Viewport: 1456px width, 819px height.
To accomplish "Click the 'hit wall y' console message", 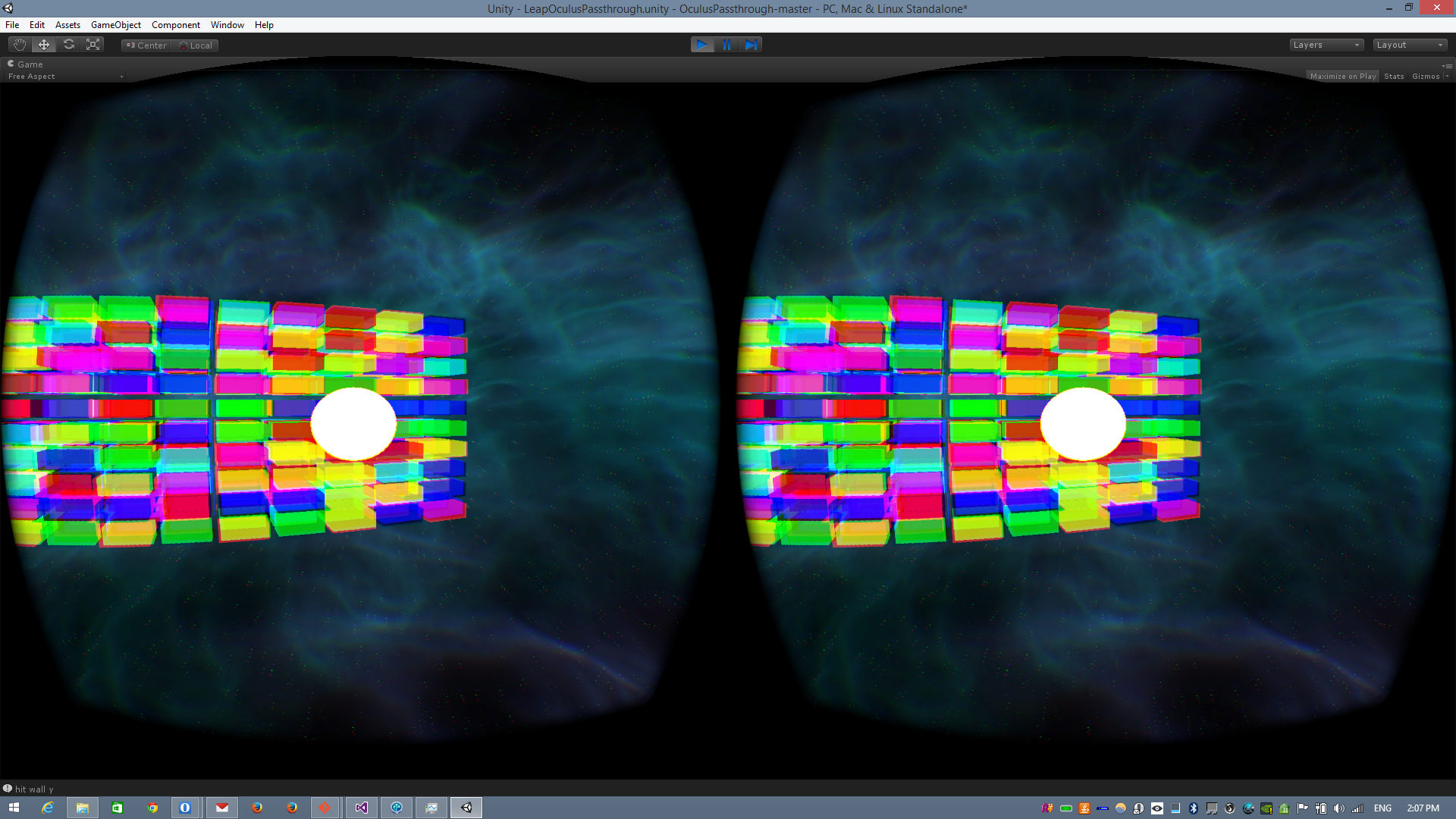I will 34,789.
